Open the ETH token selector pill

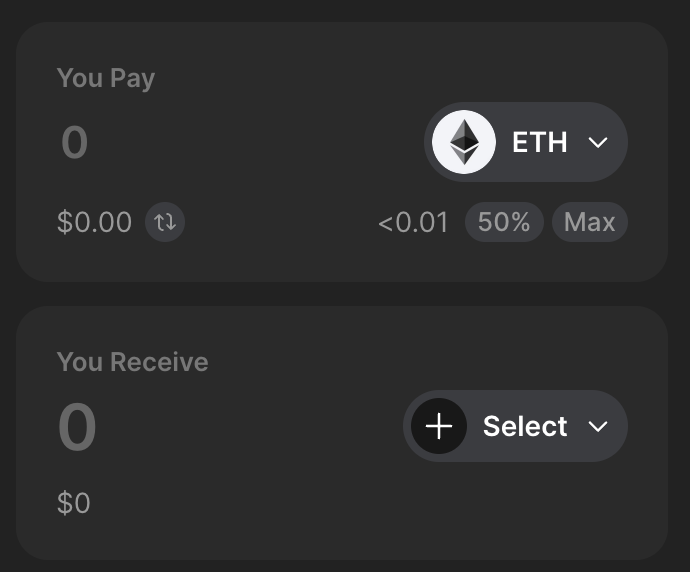pyautogui.click(x=526, y=142)
